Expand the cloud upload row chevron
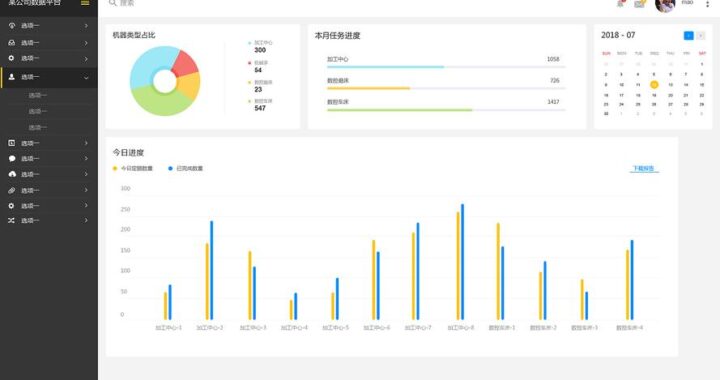Image resolution: width=720 pixels, height=380 pixels. coord(86,174)
